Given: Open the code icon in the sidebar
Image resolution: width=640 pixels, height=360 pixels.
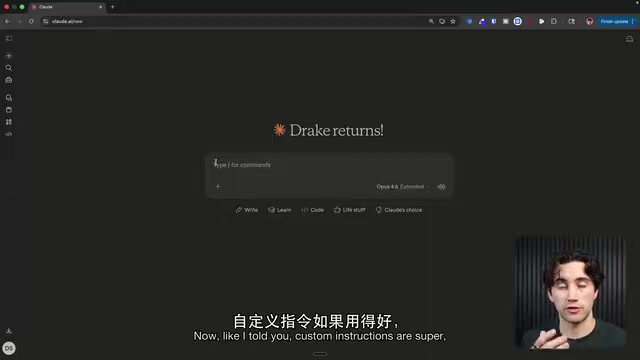Looking at the screenshot, I should click(9, 134).
